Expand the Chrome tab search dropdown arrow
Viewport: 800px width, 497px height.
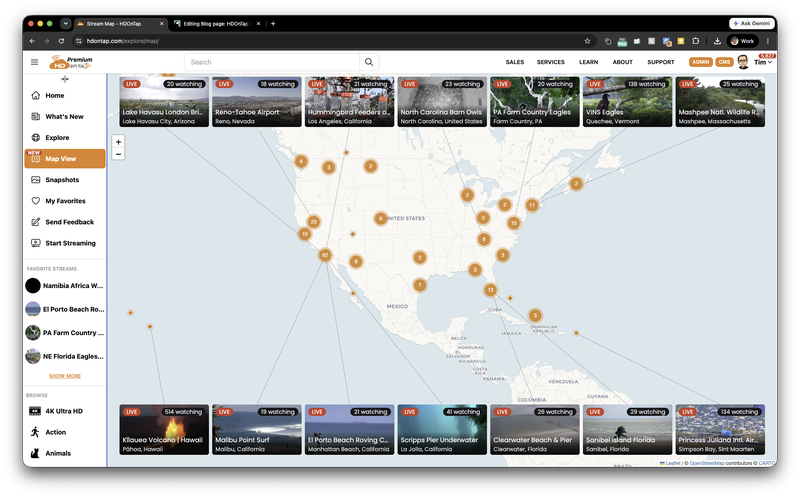tap(65, 23)
